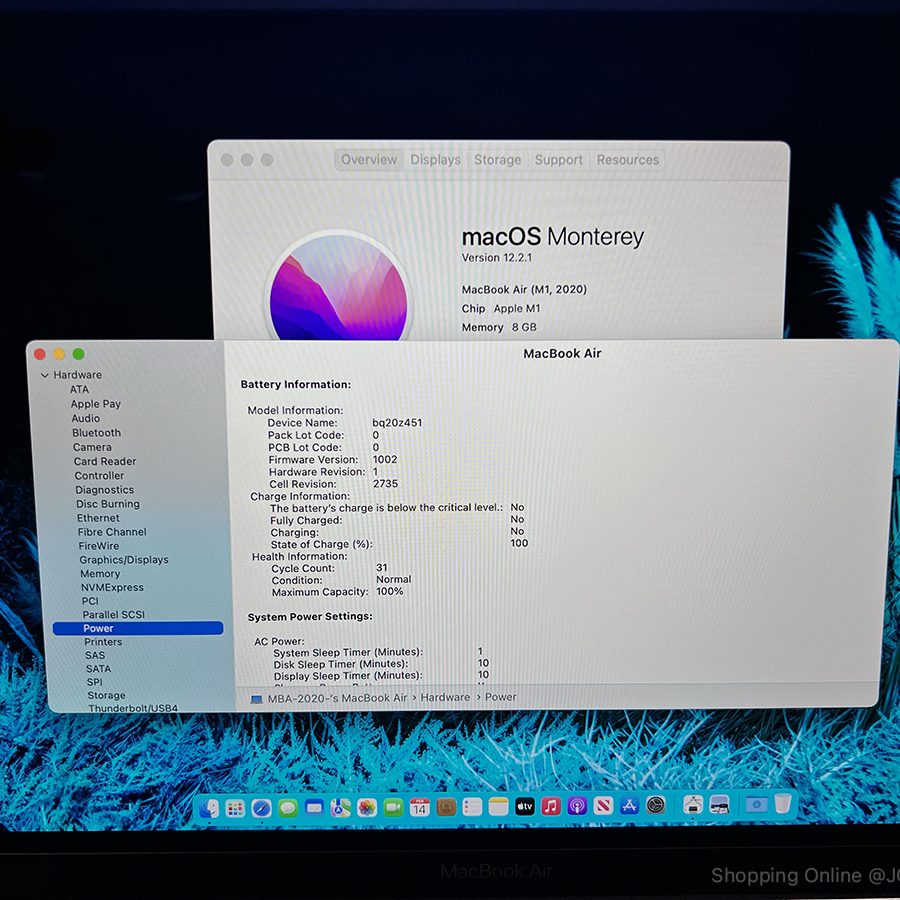Viewport: 900px width, 900px height.
Task: Open the News app in Dock
Action: [603, 806]
